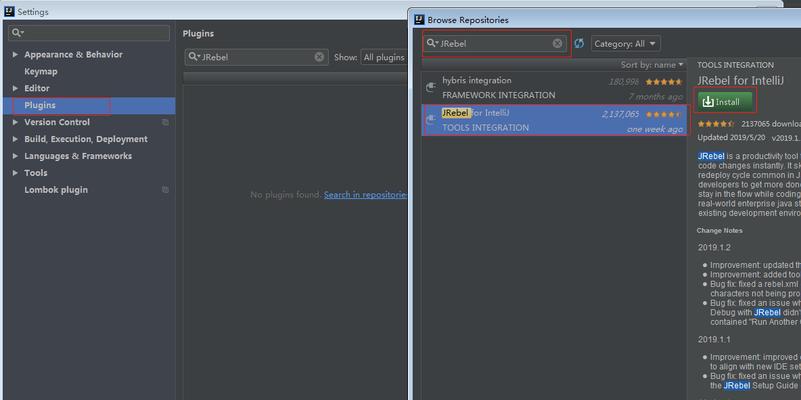The width and height of the screenshot is (801, 400).
Task: Click the Settings sidebar search magnifier icon
Action: click(17, 33)
